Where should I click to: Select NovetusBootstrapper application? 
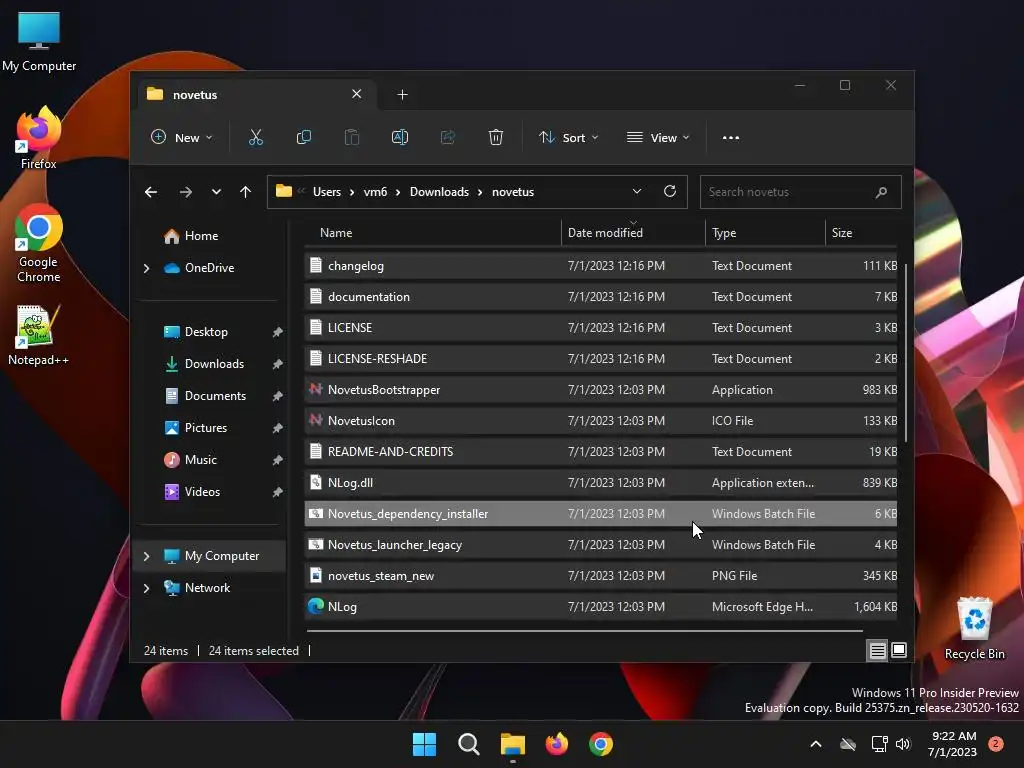pos(601,390)
